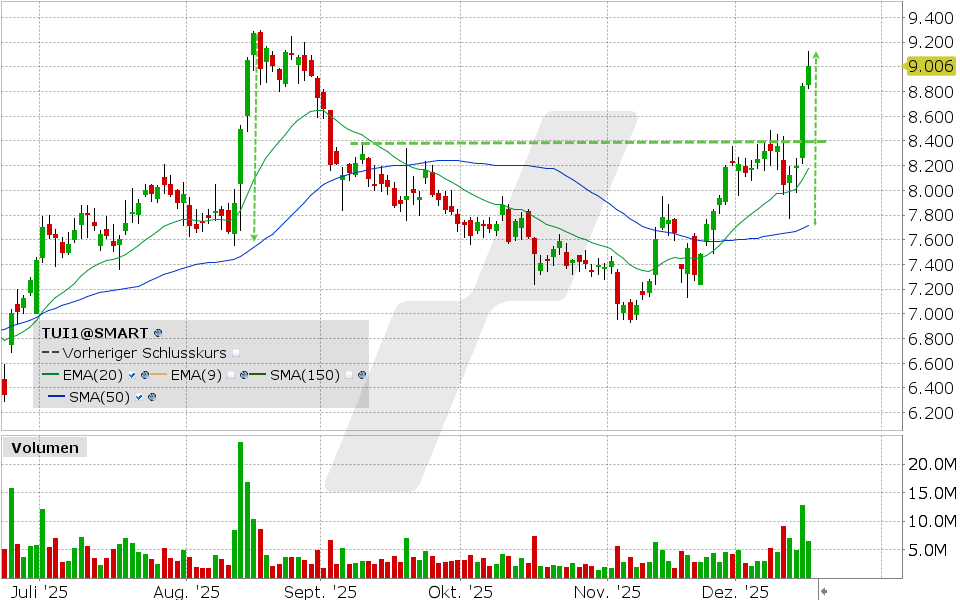Disable the SMA(50) visibility checkbox
This screenshot has width=960, height=600.
pyautogui.click(x=138, y=398)
